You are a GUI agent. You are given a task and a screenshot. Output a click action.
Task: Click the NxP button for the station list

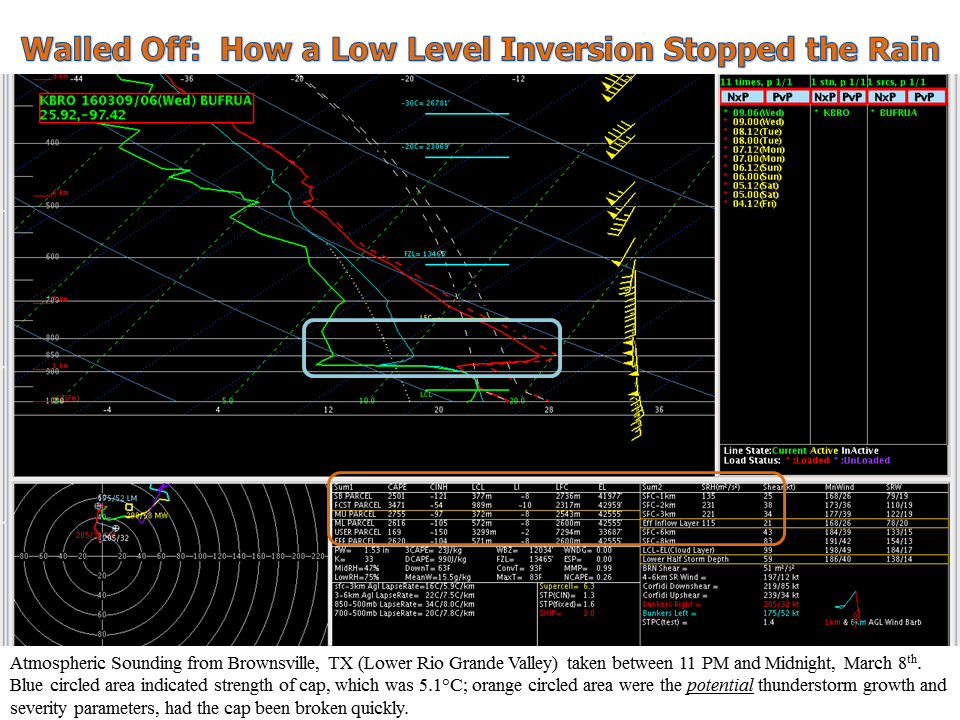(825, 97)
